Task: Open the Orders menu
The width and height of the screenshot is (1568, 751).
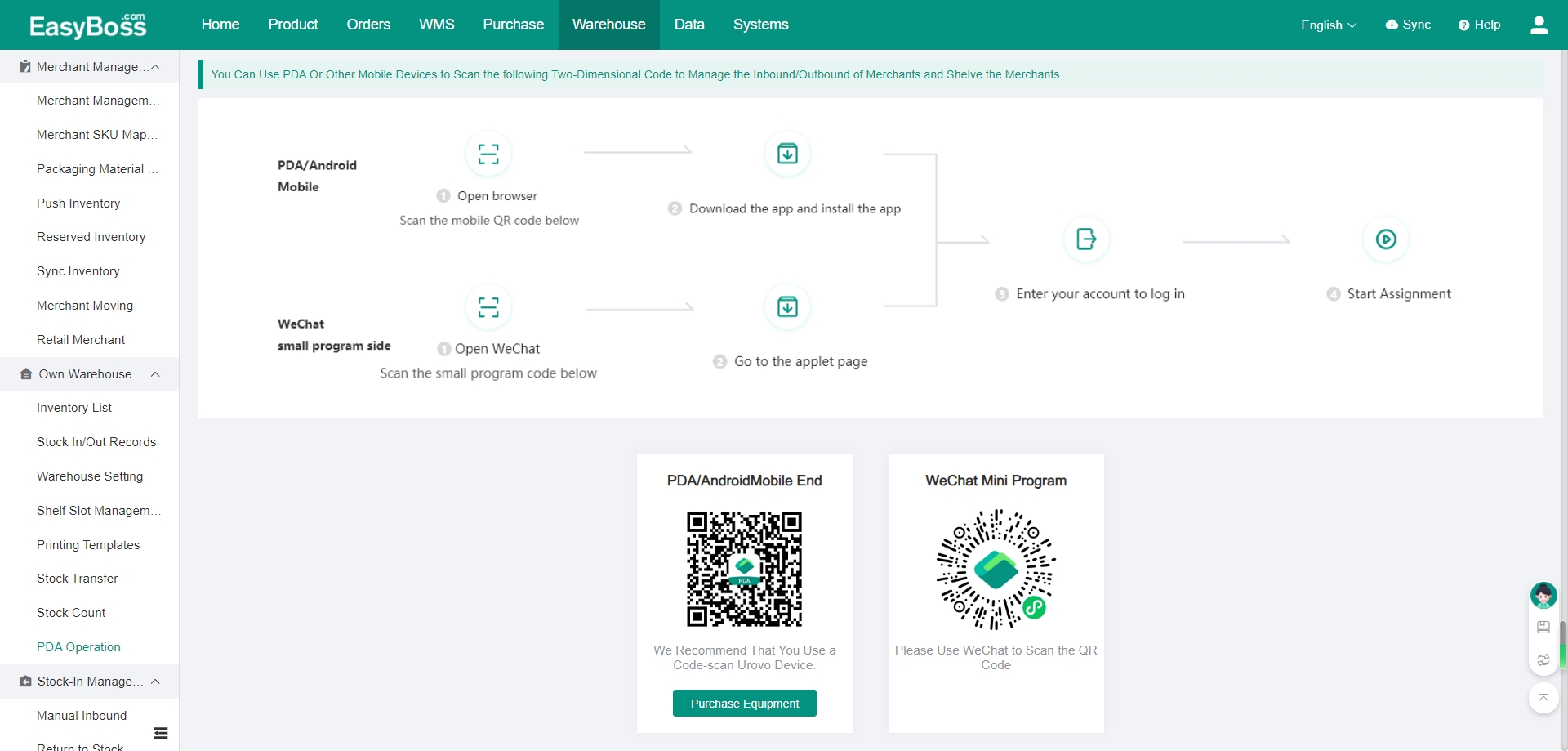Action: click(x=368, y=25)
